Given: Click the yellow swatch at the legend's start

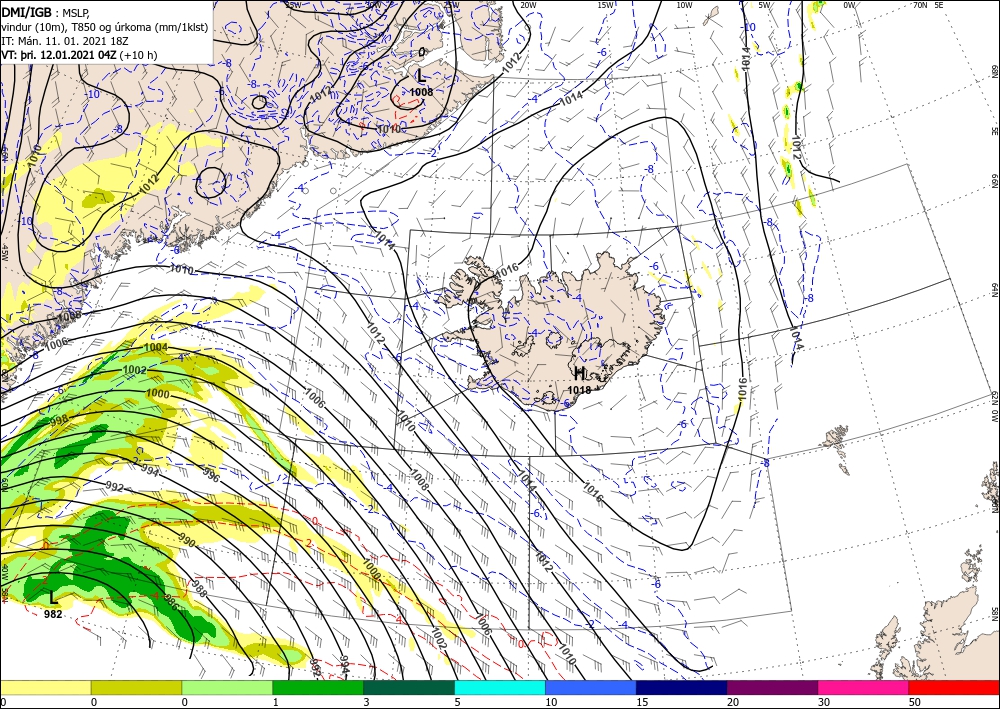Looking at the screenshot, I should [45, 687].
